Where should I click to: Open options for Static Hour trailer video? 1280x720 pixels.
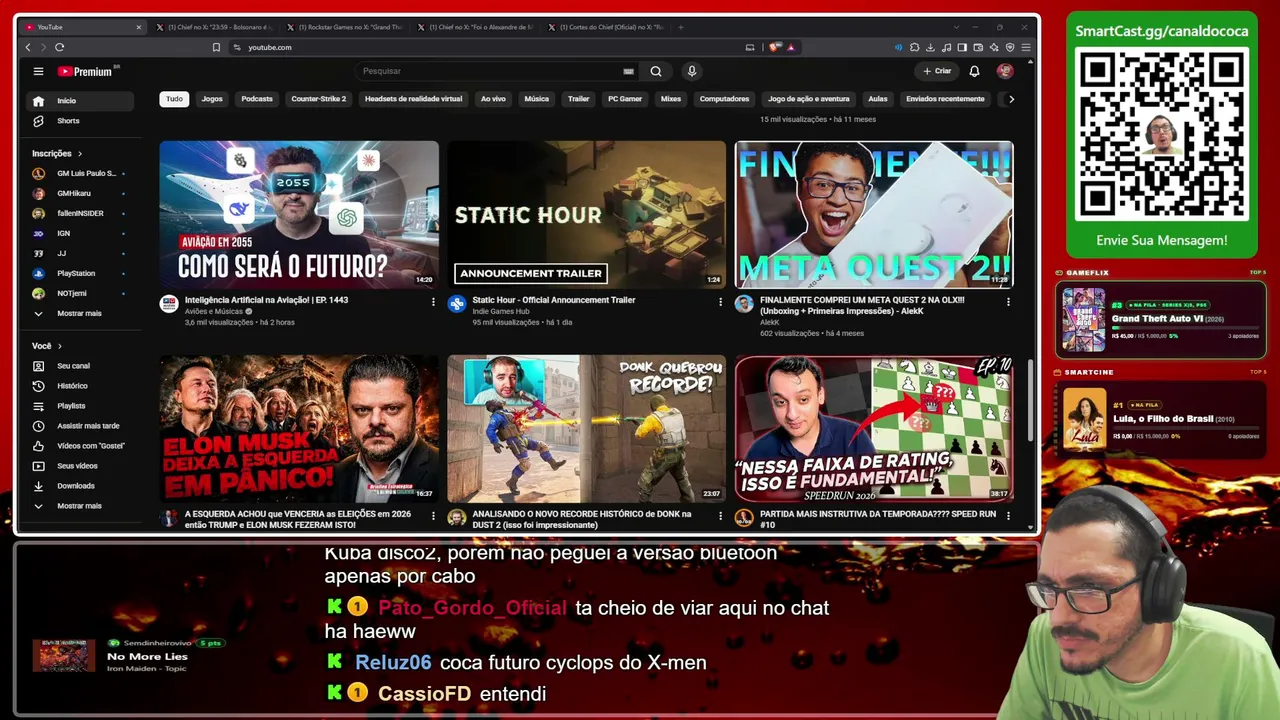point(720,302)
